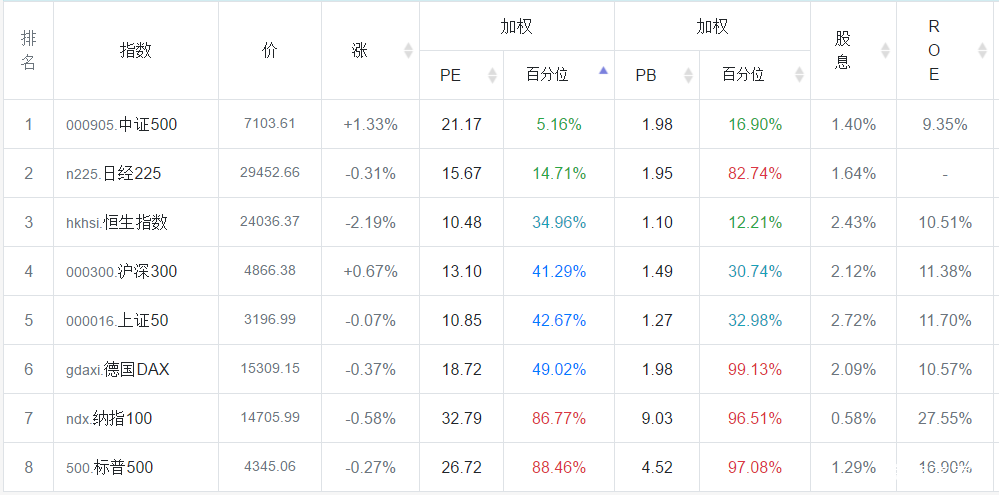Click the 加权 header above PB
Image resolution: width=999 pixels, height=495 pixels.
712,26
